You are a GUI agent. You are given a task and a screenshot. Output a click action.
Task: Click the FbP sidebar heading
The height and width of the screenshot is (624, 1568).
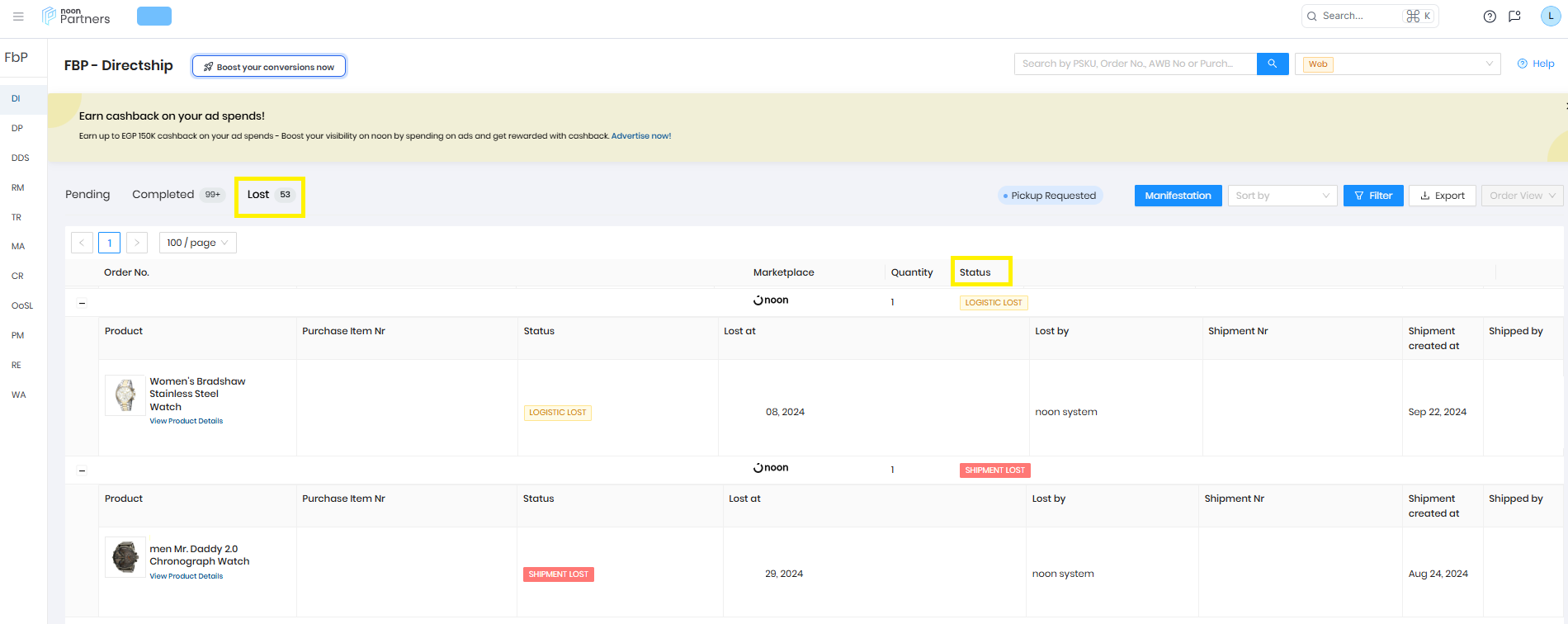[x=17, y=57]
